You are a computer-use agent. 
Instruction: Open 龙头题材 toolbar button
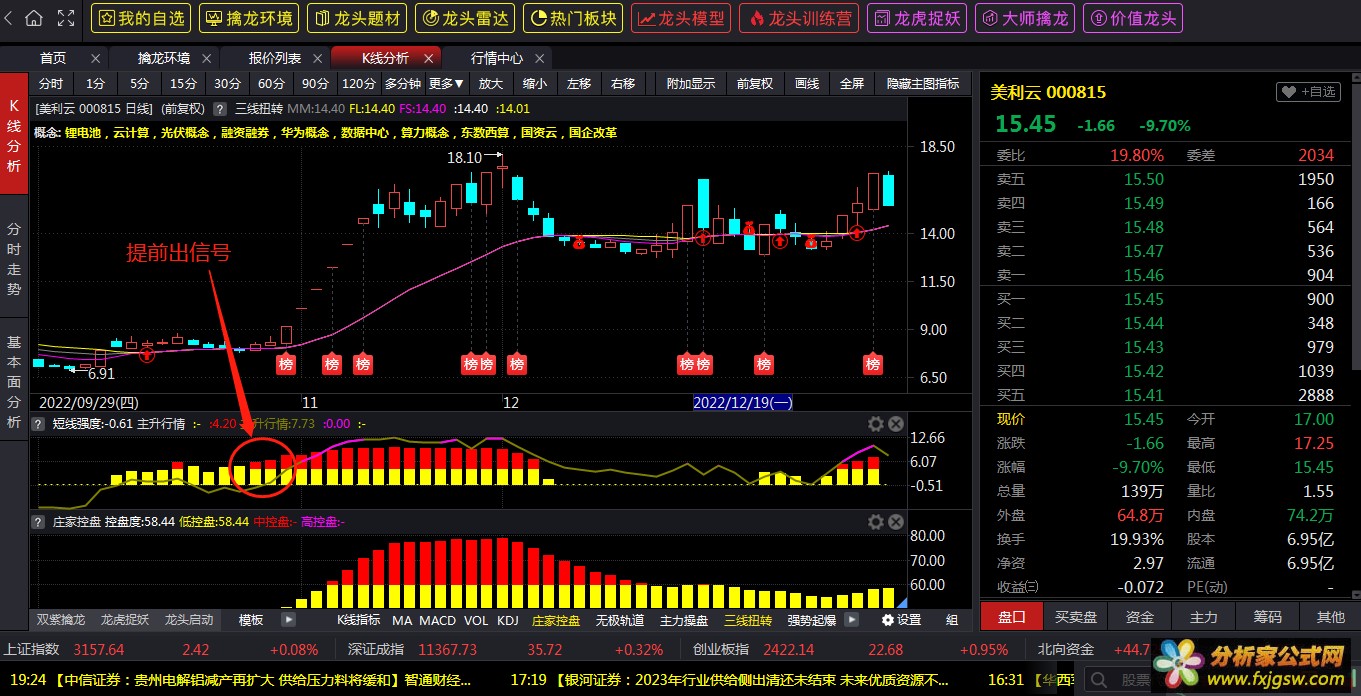coord(357,18)
